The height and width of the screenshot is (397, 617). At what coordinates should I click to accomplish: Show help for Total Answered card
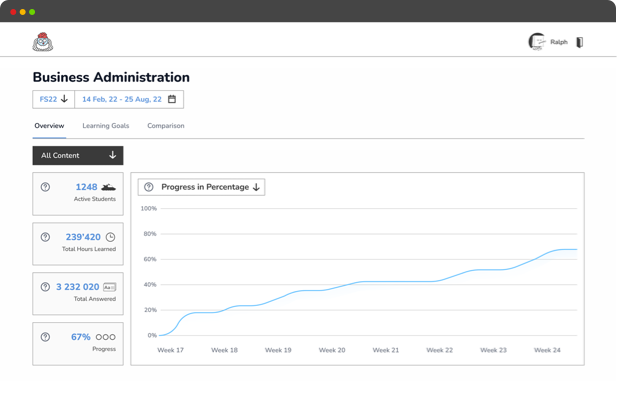click(45, 287)
